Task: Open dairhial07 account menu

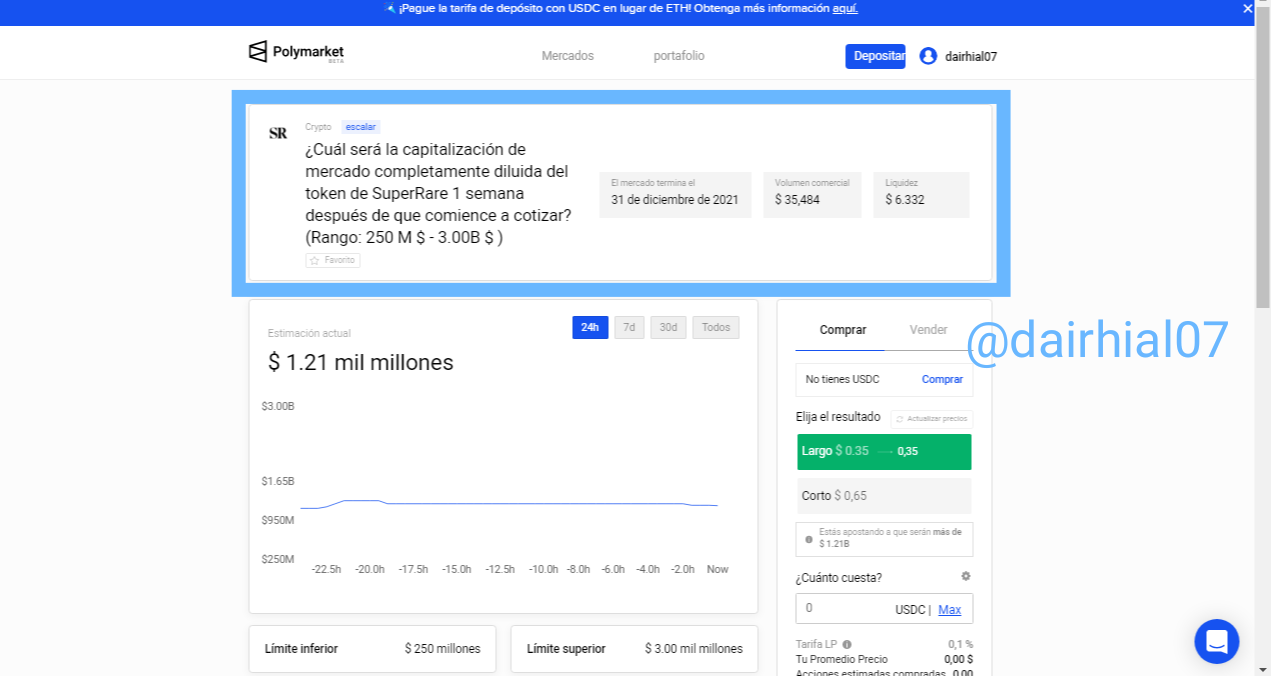Action: (x=971, y=57)
